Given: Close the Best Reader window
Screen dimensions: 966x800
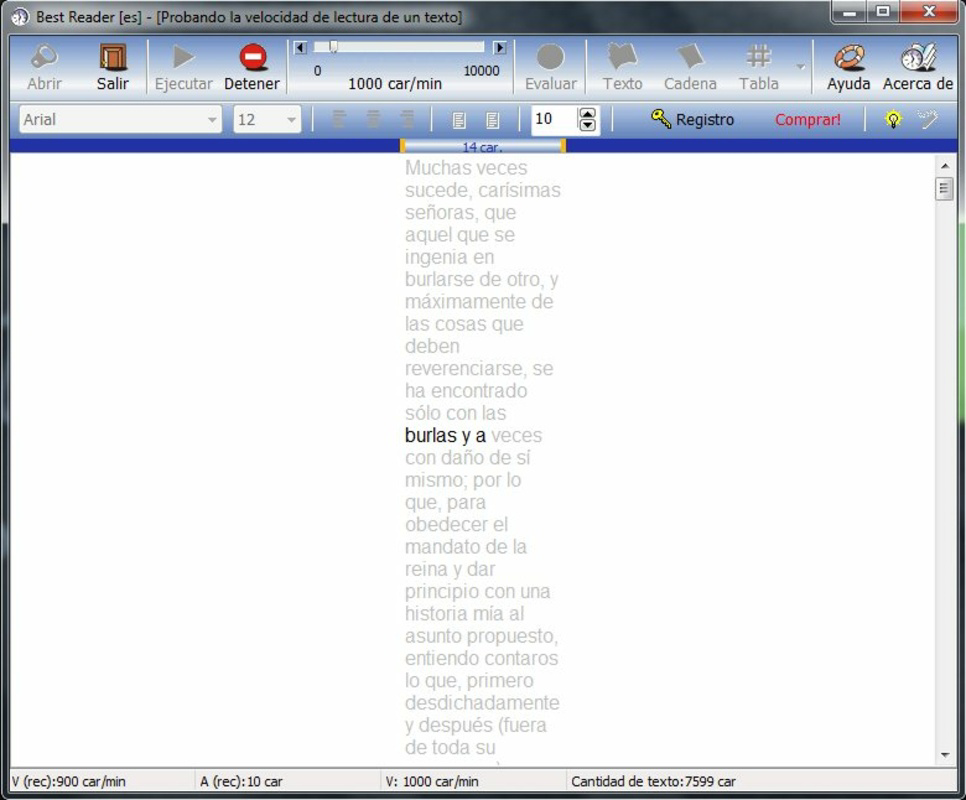Looking at the screenshot, I should coord(929,11).
